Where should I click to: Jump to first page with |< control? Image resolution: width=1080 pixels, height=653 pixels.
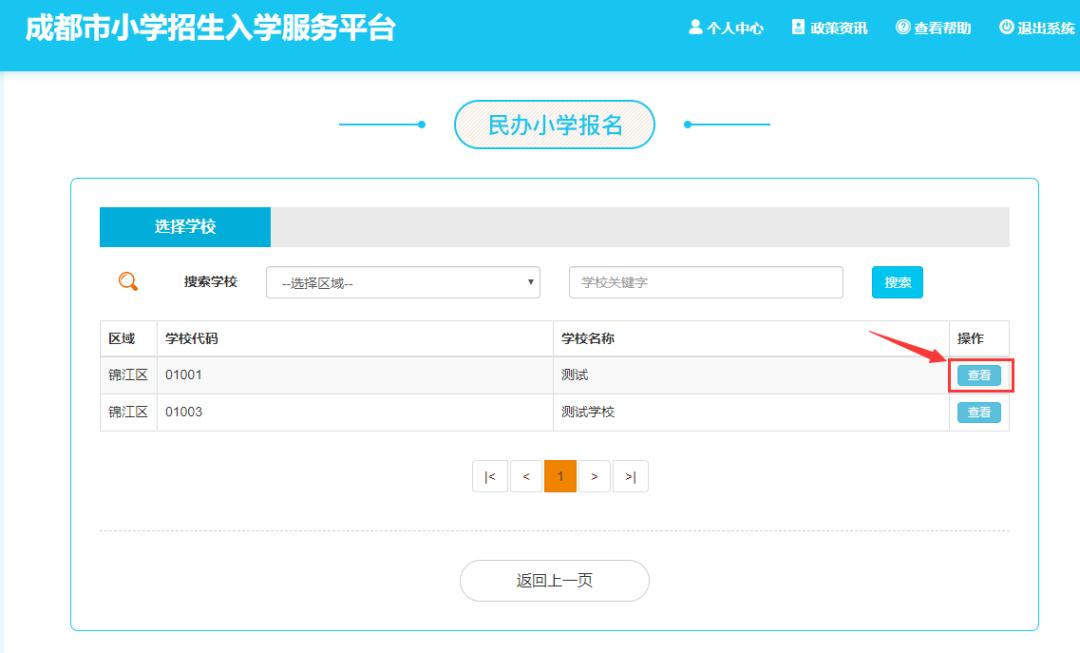(490, 476)
